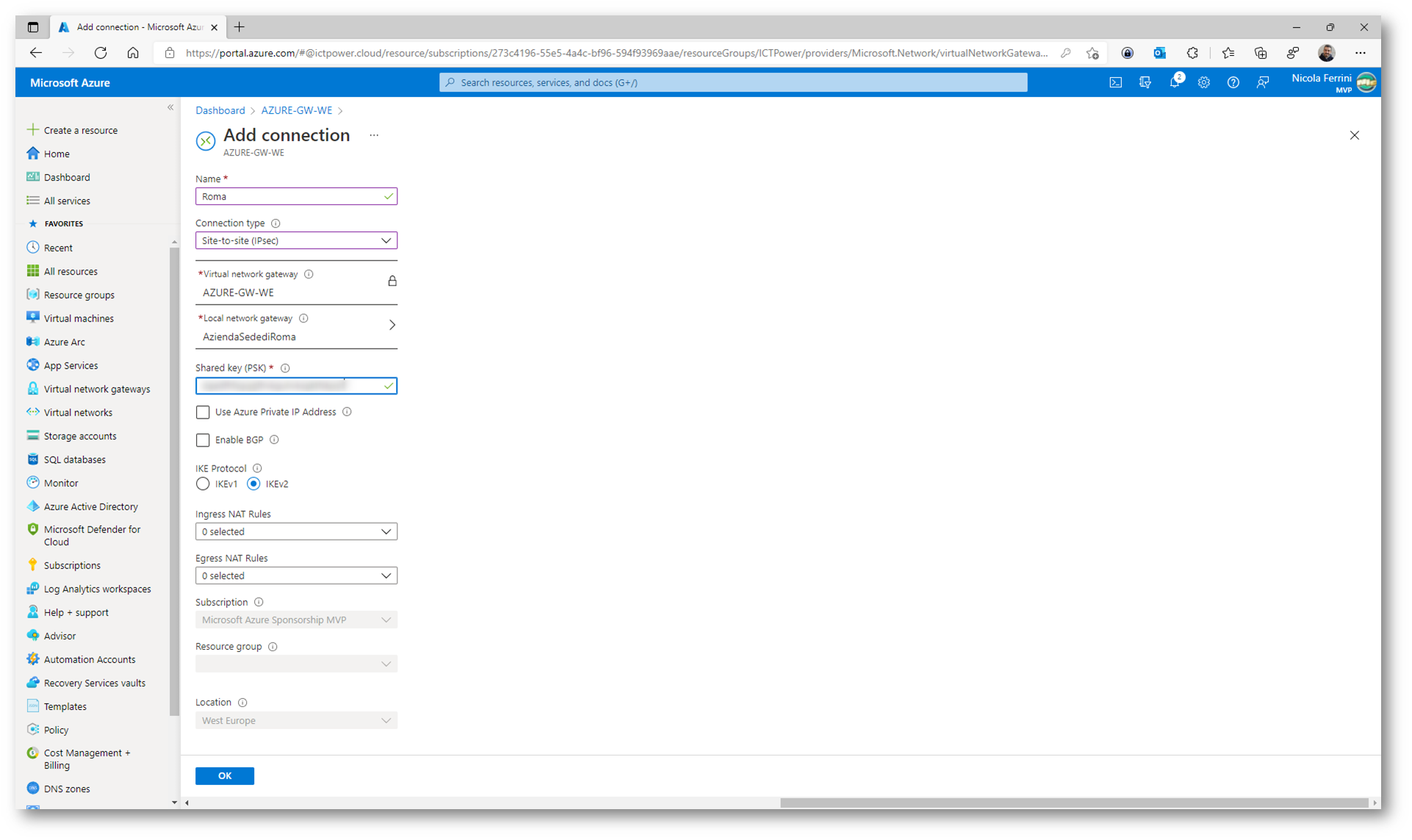Show the Resource group info icon

[273, 647]
